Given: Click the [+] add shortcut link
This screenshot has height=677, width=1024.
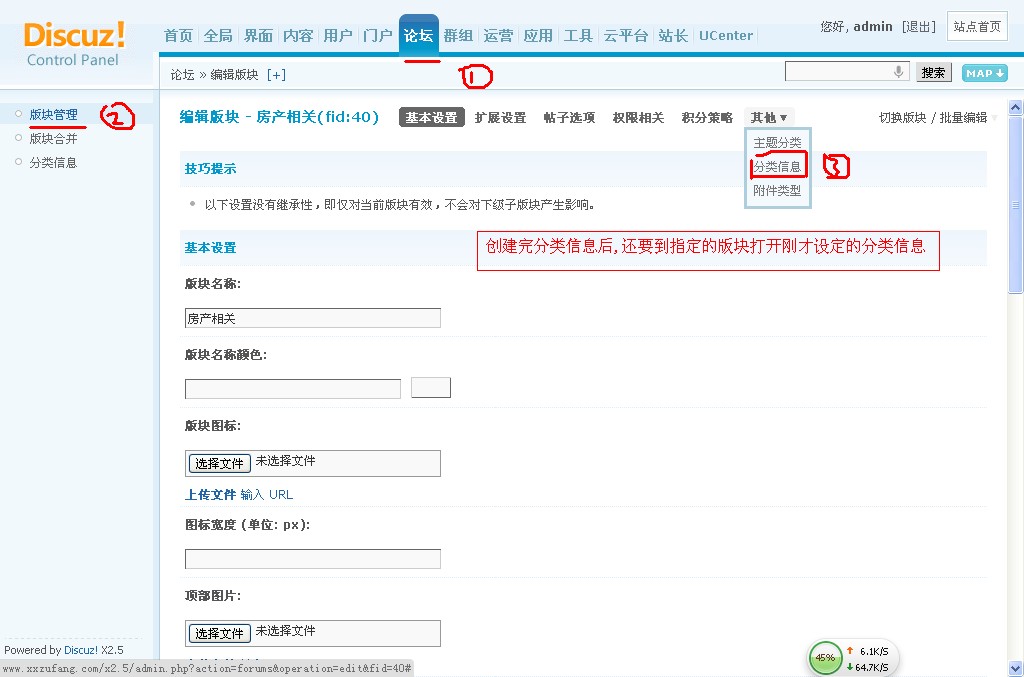Looking at the screenshot, I should click(x=276, y=75).
